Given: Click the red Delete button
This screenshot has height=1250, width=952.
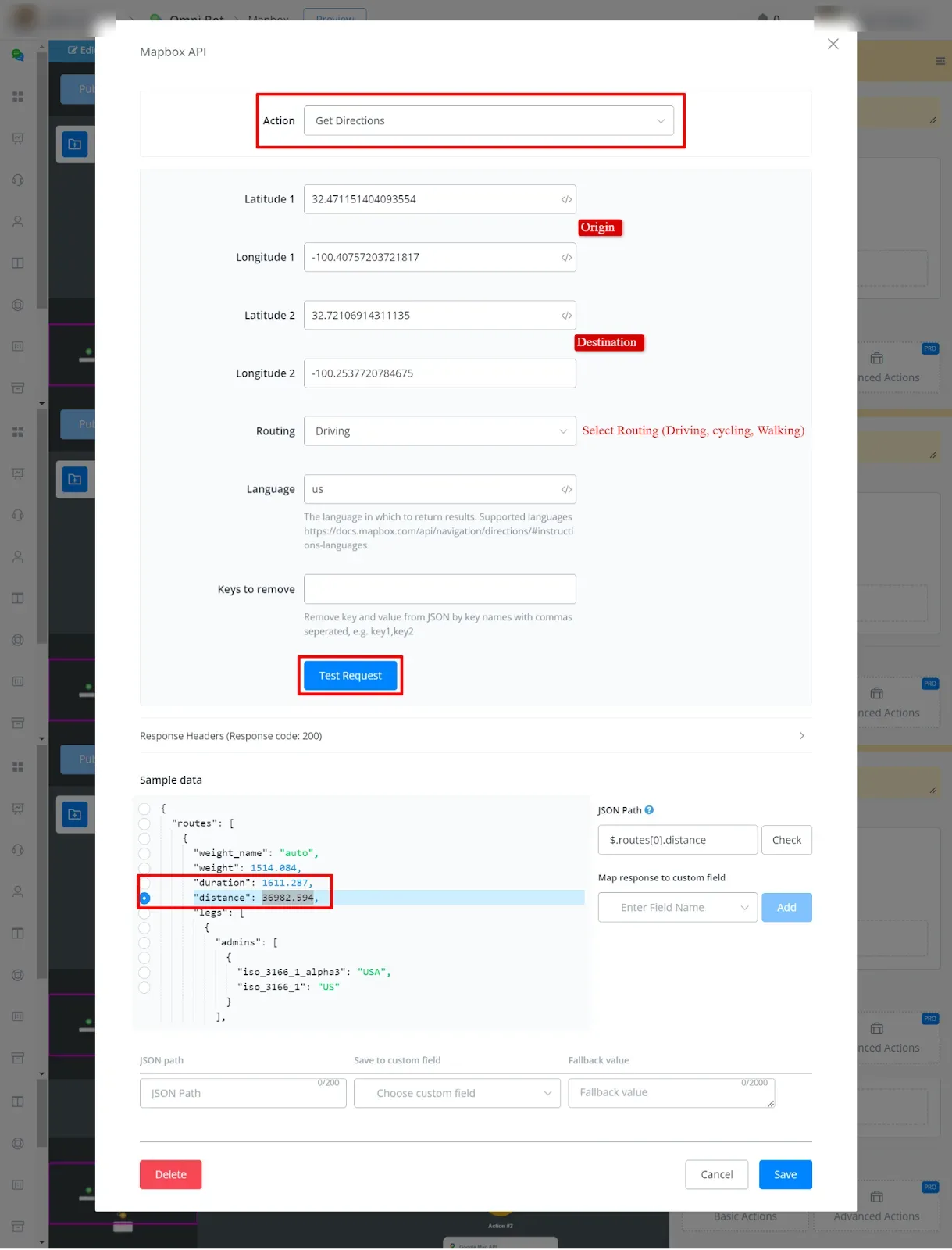Looking at the screenshot, I should point(171,1175).
